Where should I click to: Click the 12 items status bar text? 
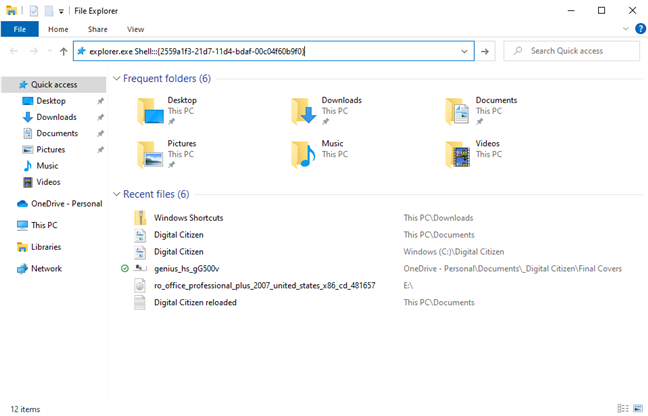25,409
